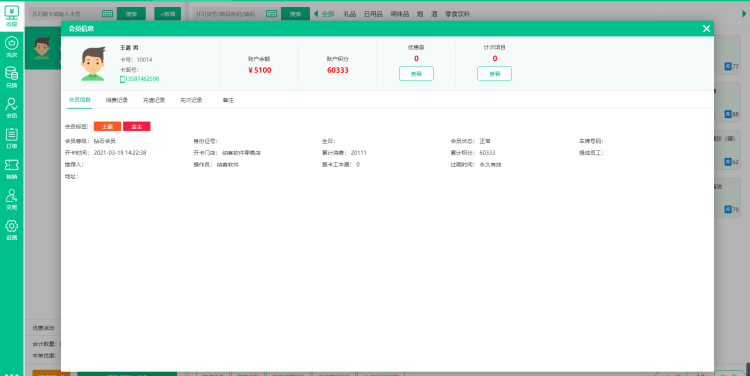Viewport: 750px width, 376px height.
Task: Click the red 金主 member tag
Action: [x=137, y=126]
